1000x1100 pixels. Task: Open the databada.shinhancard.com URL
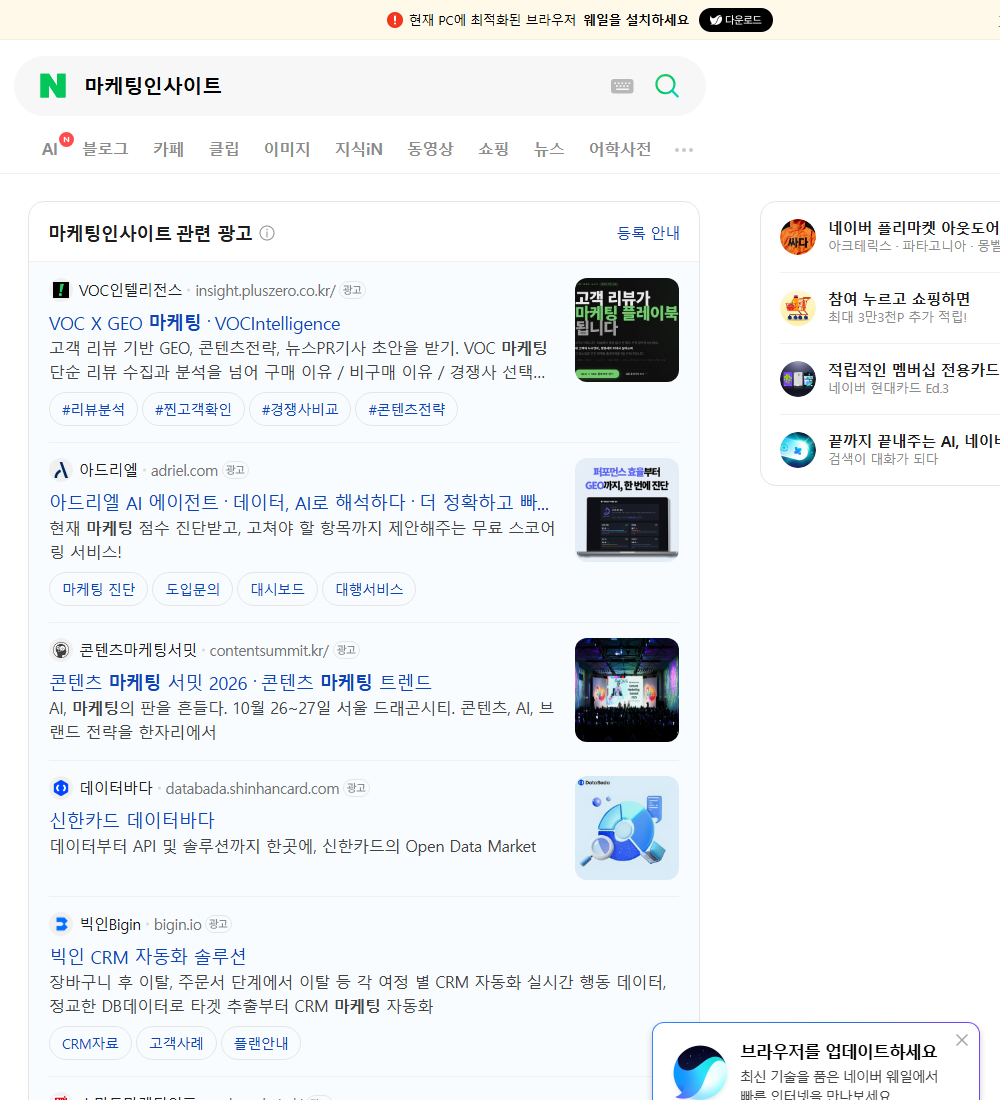tap(252, 789)
